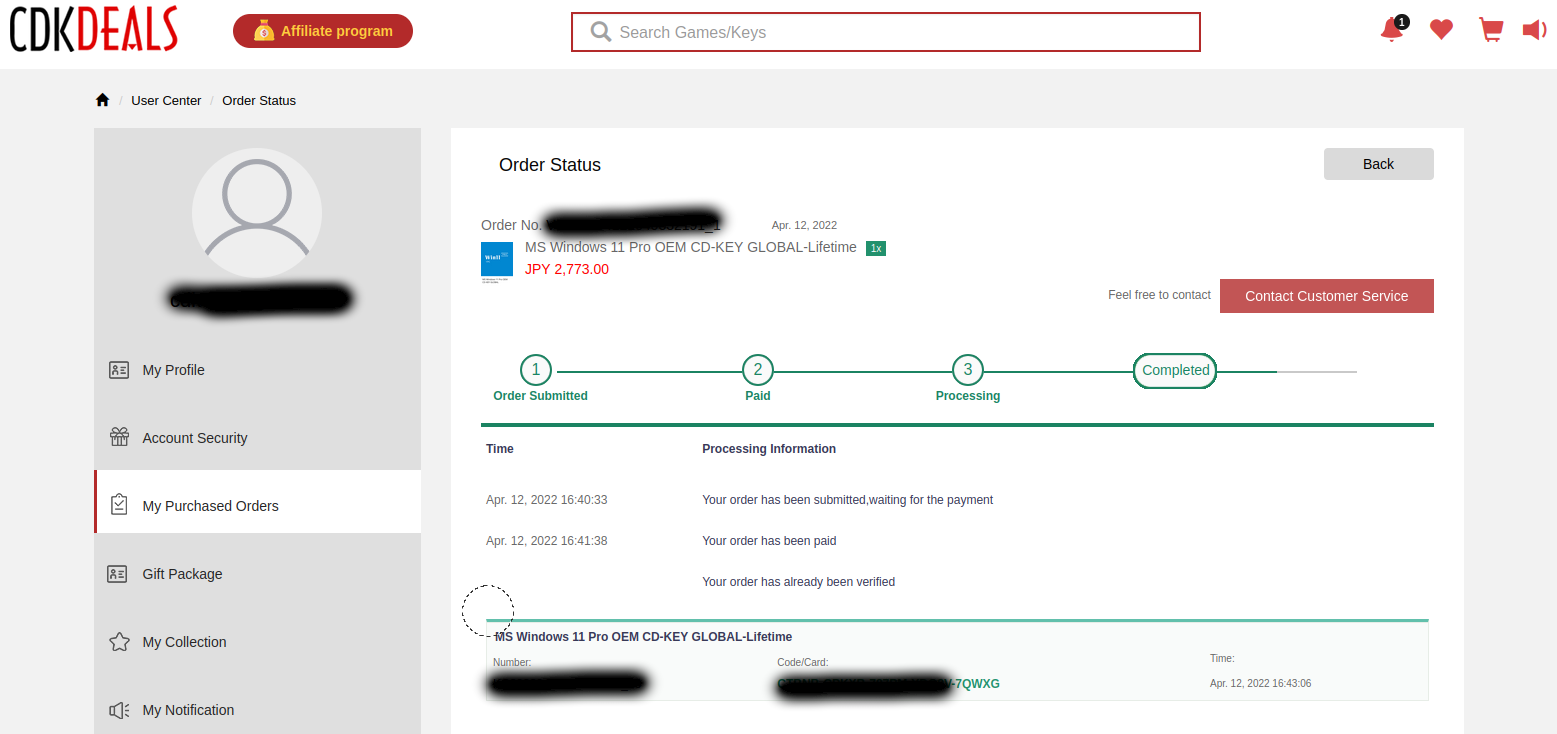1557x734 pixels.
Task: Open the notifications bell icon
Action: pyautogui.click(x=1392, y=30)
